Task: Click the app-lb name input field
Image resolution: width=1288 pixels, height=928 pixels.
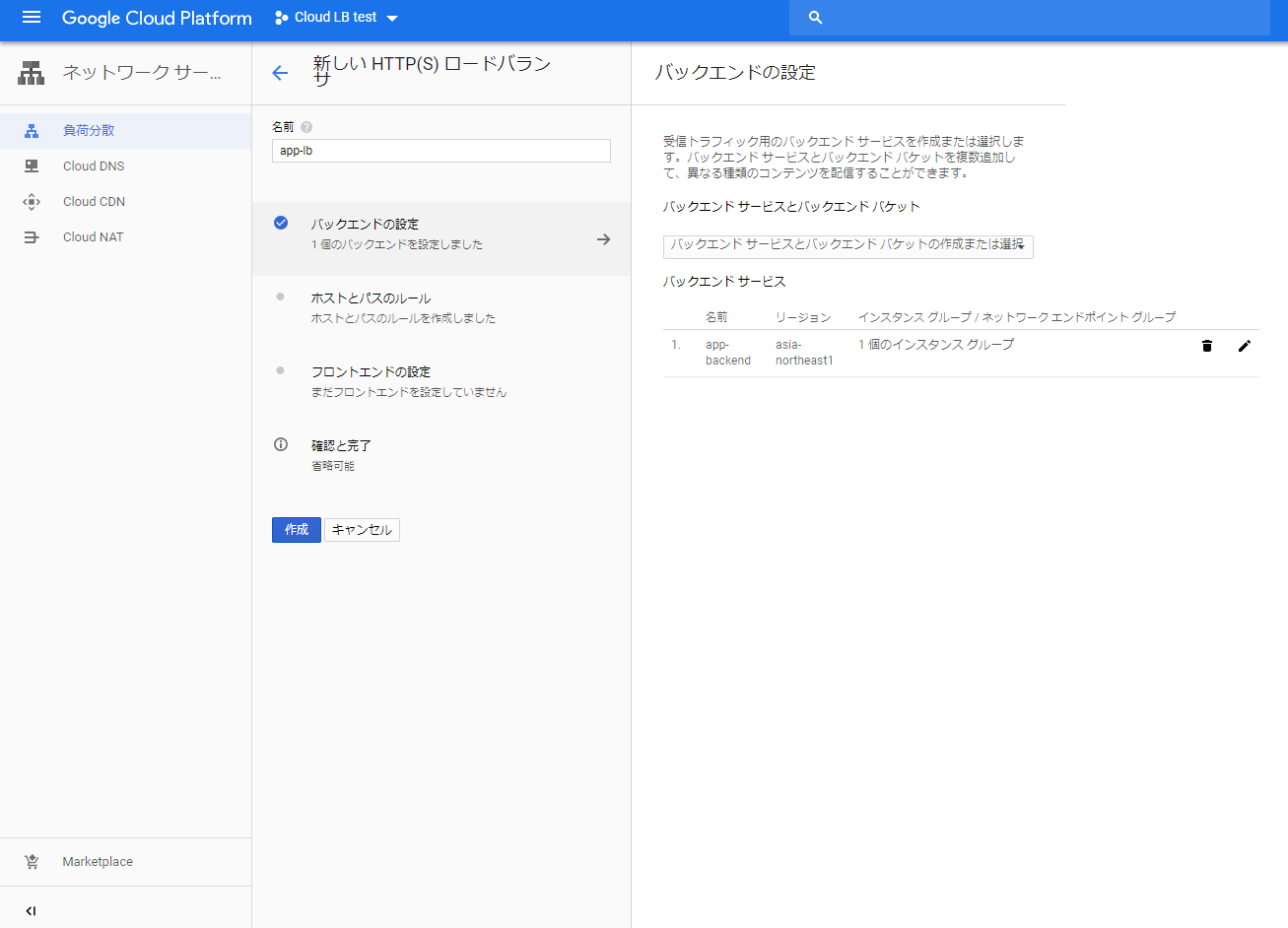Action: [x=441, y=151]
